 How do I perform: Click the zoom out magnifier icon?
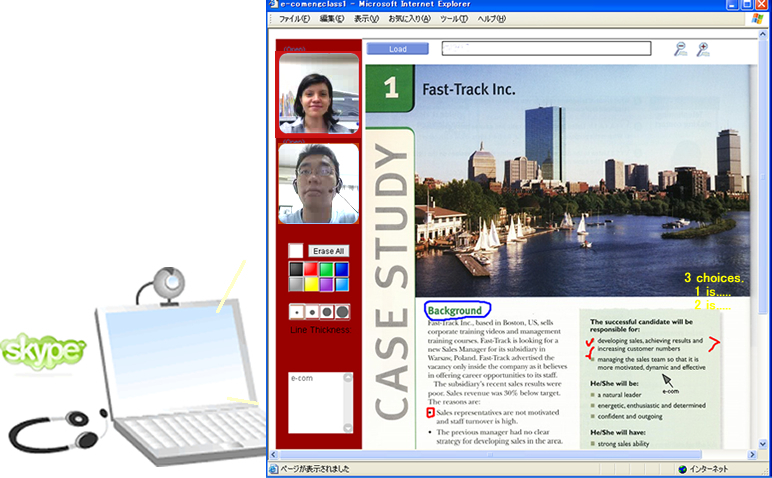680,49
